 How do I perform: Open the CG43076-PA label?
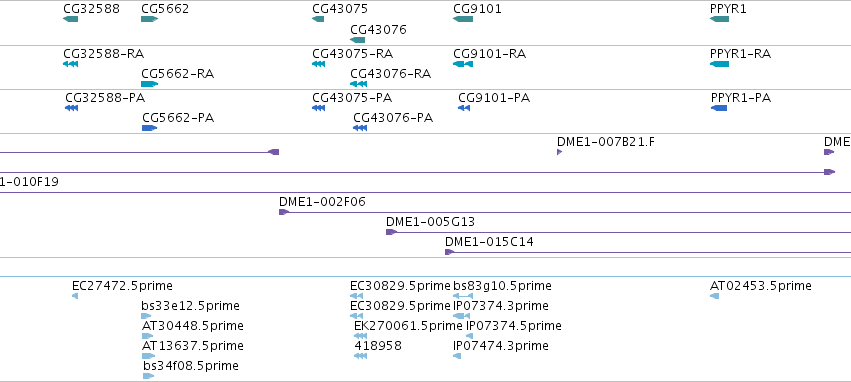click(x=393, y=118)
